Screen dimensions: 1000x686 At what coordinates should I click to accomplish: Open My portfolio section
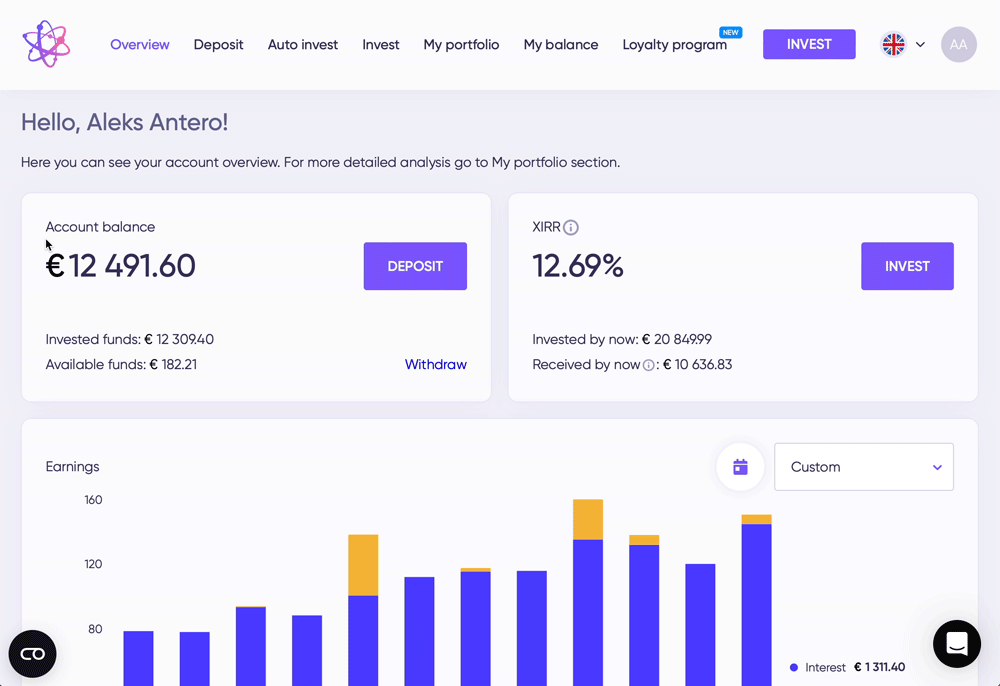coord(461,45)
